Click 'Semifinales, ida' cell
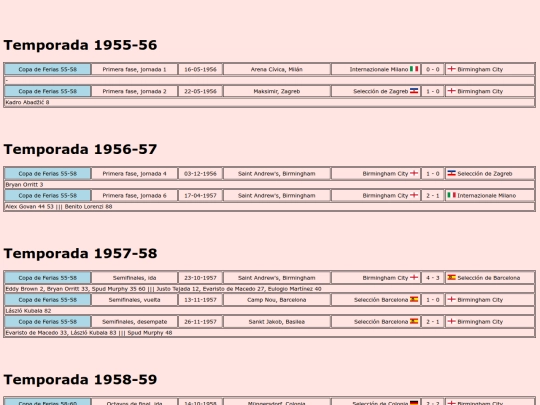The width and height of the screenshot is (540, 405). (x=135, y=278)
